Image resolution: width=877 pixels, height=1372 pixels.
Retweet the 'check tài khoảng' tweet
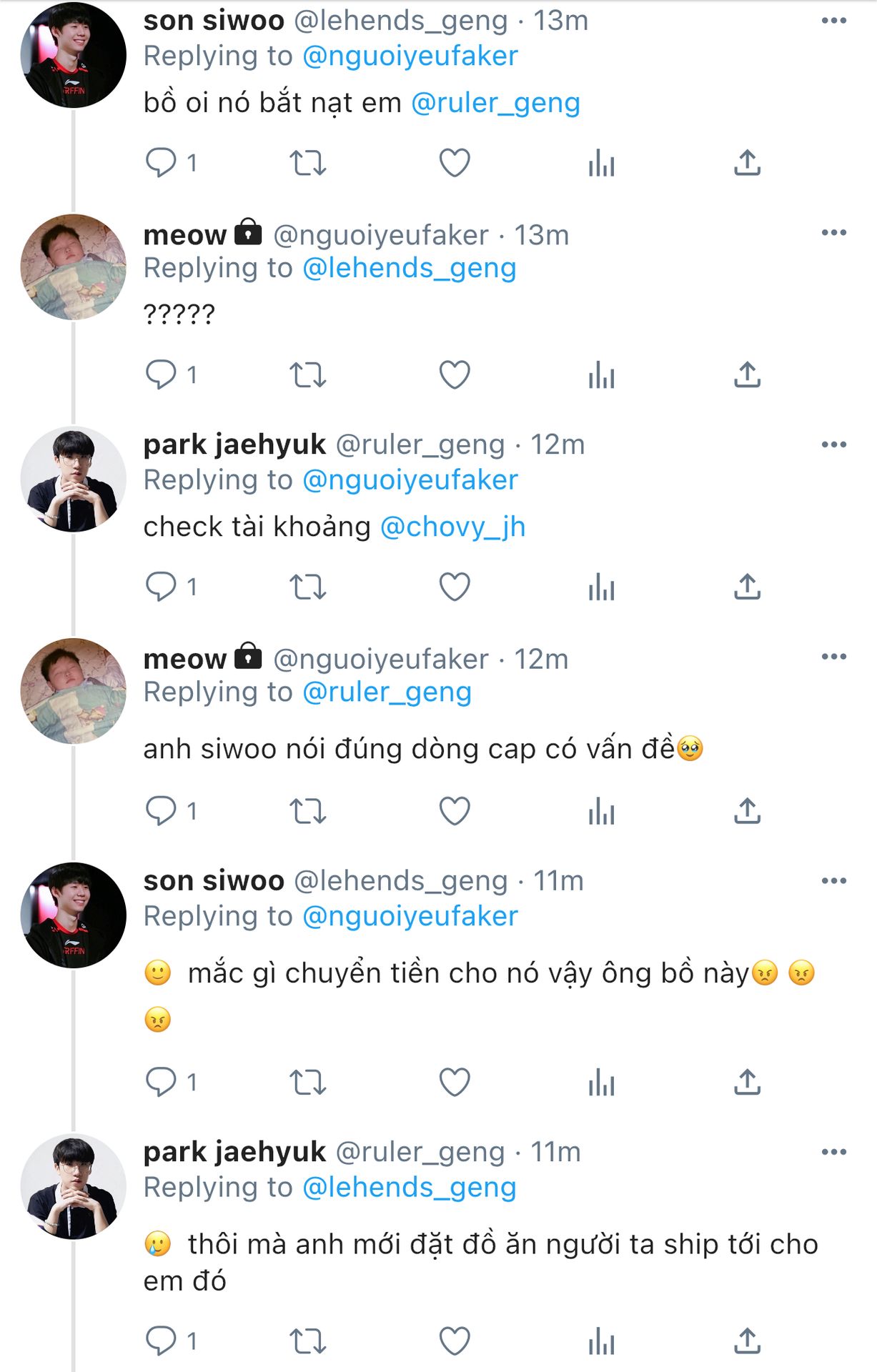[x=308, y=587]
